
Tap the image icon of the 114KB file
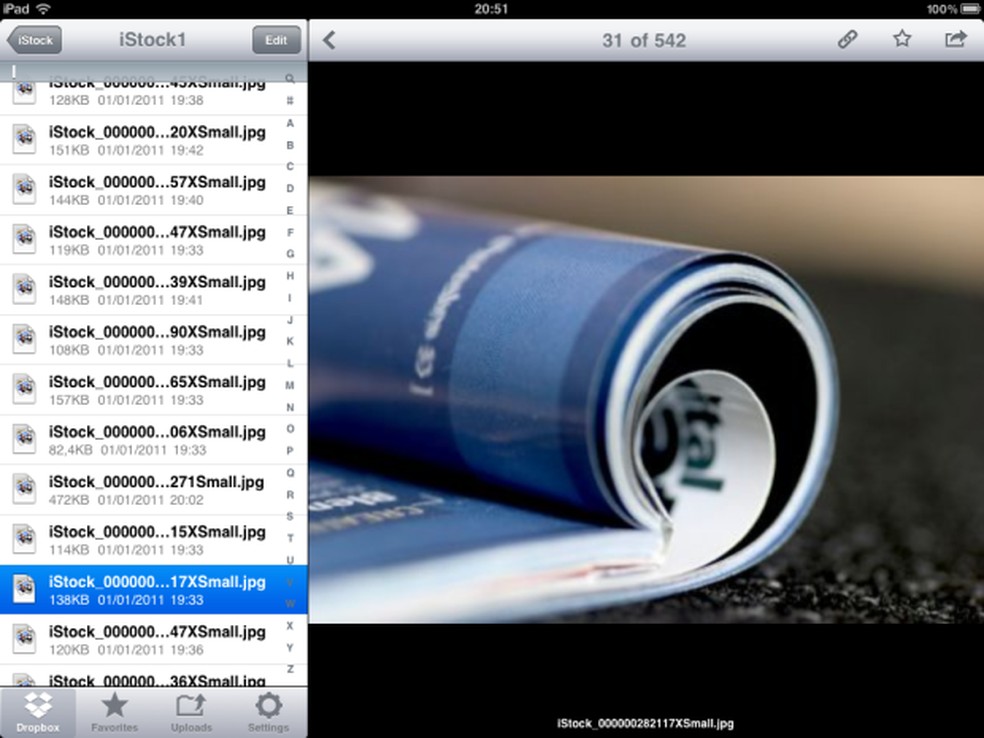tap(24, 539)
